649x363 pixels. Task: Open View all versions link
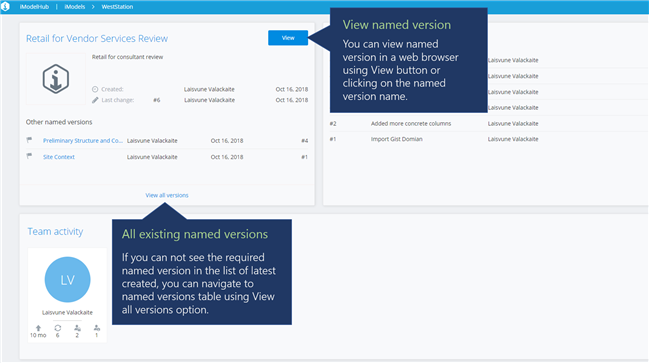click(167, 195)
